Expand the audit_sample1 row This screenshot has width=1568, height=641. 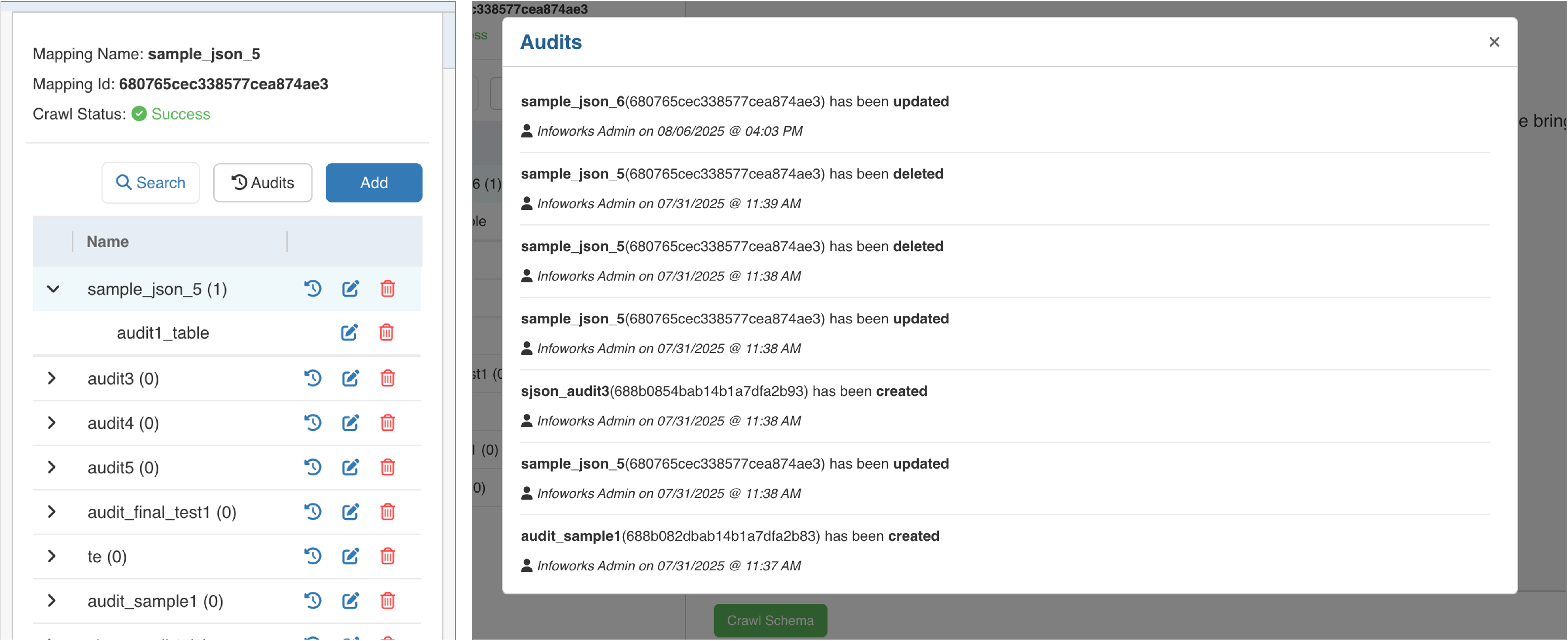click(x=52, y=601)
